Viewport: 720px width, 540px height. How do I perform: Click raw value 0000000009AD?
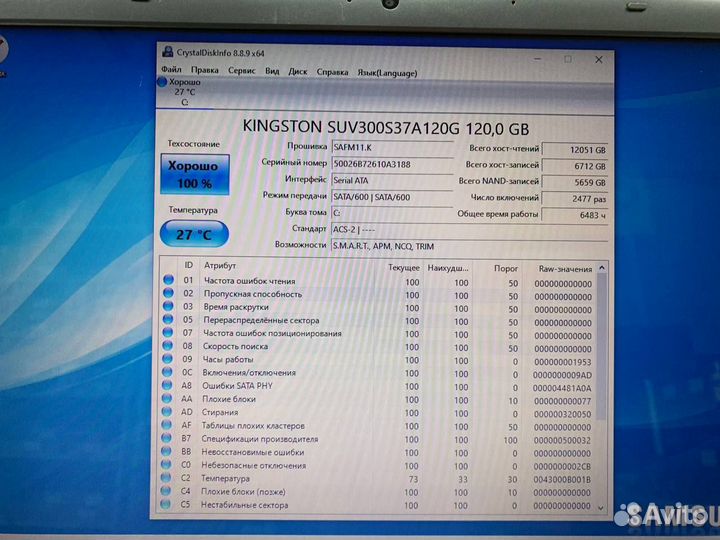(563, 375)
